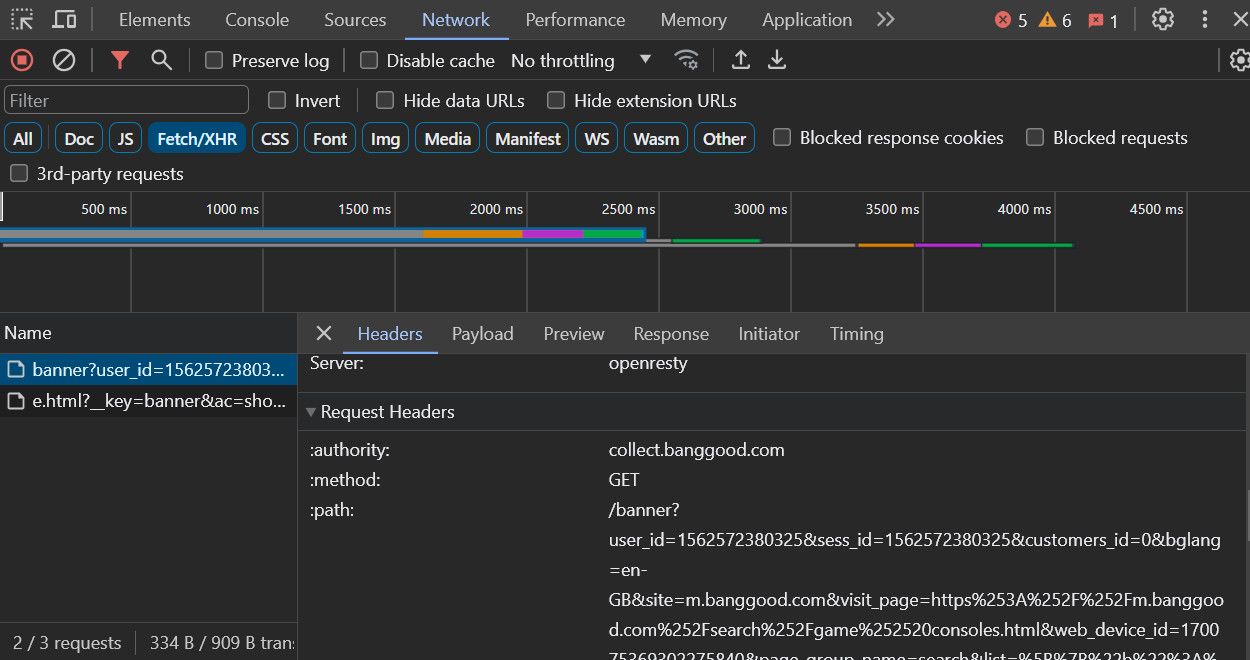Activate the inspect element picker icon
The height and width of the screenshot is (660, 1250).
pos(22,19)
